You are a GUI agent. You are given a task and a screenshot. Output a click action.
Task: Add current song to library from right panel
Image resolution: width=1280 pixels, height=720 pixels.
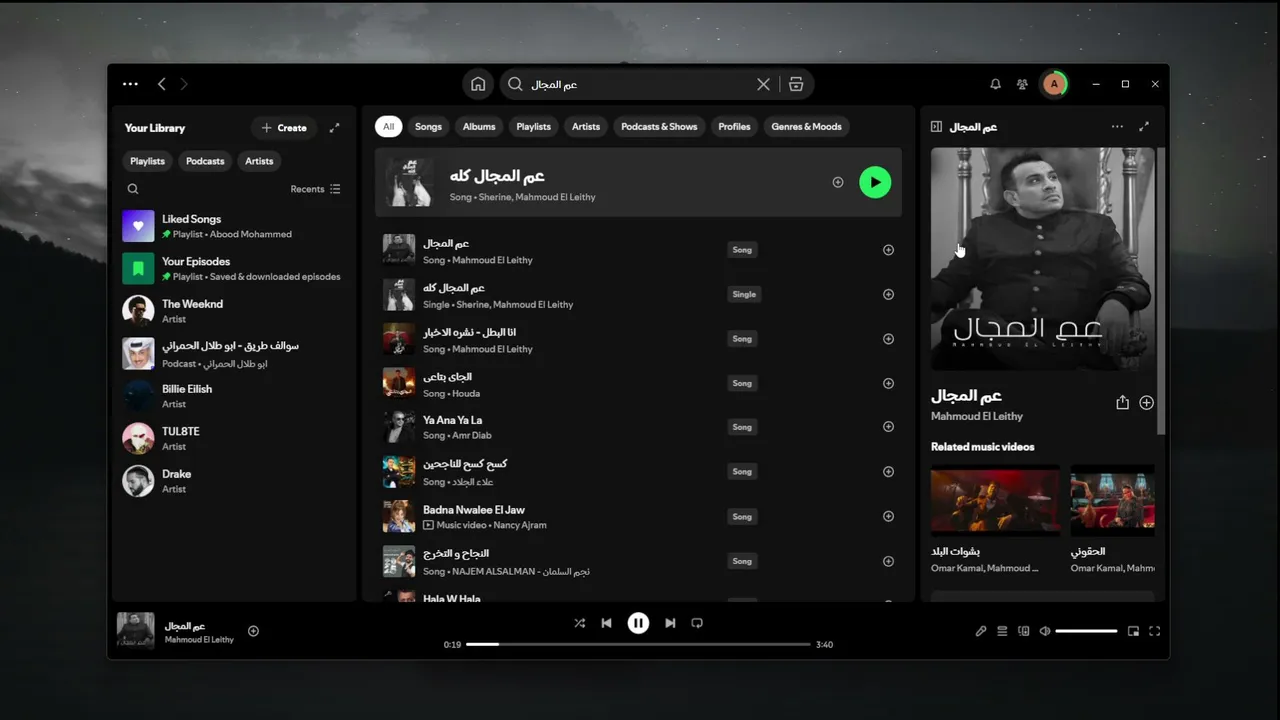[1146, 402]
